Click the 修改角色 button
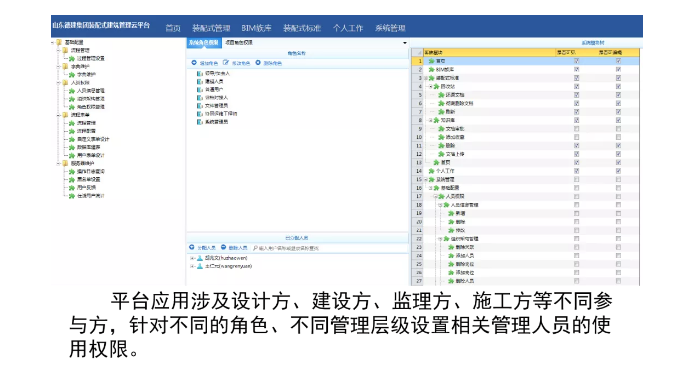Image resolution: width=674 pixels, height=386 pixels. (237, 63)
